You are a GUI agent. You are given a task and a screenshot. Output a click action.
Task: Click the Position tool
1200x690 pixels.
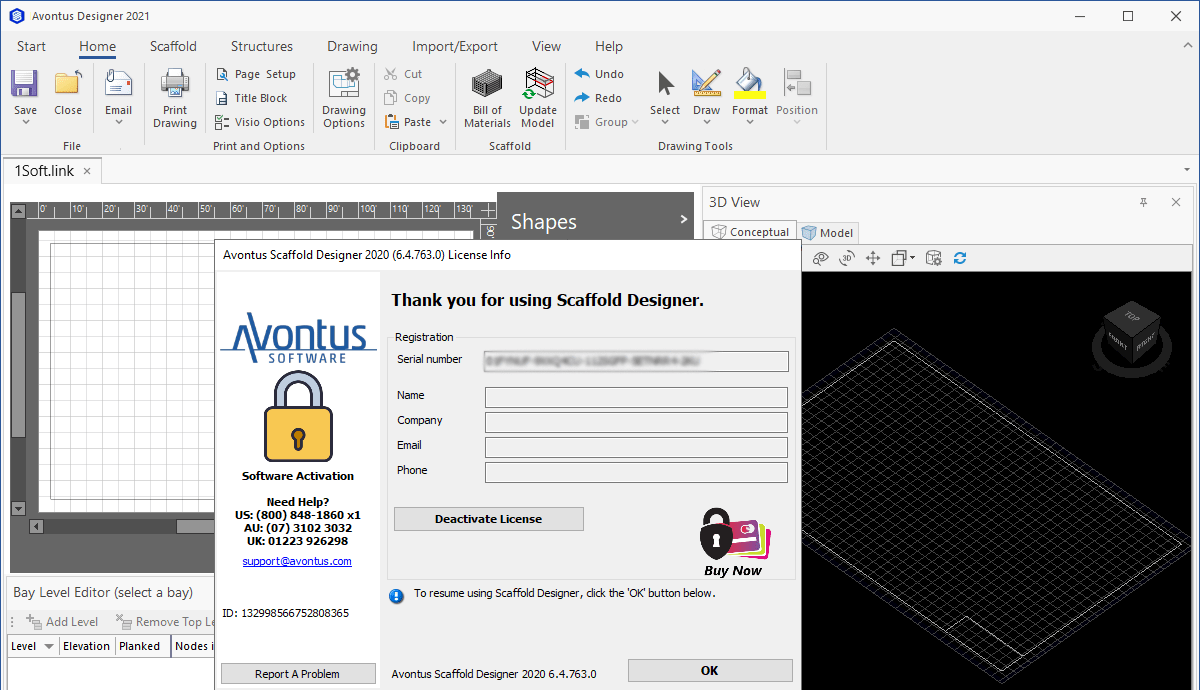coord(797,83)
